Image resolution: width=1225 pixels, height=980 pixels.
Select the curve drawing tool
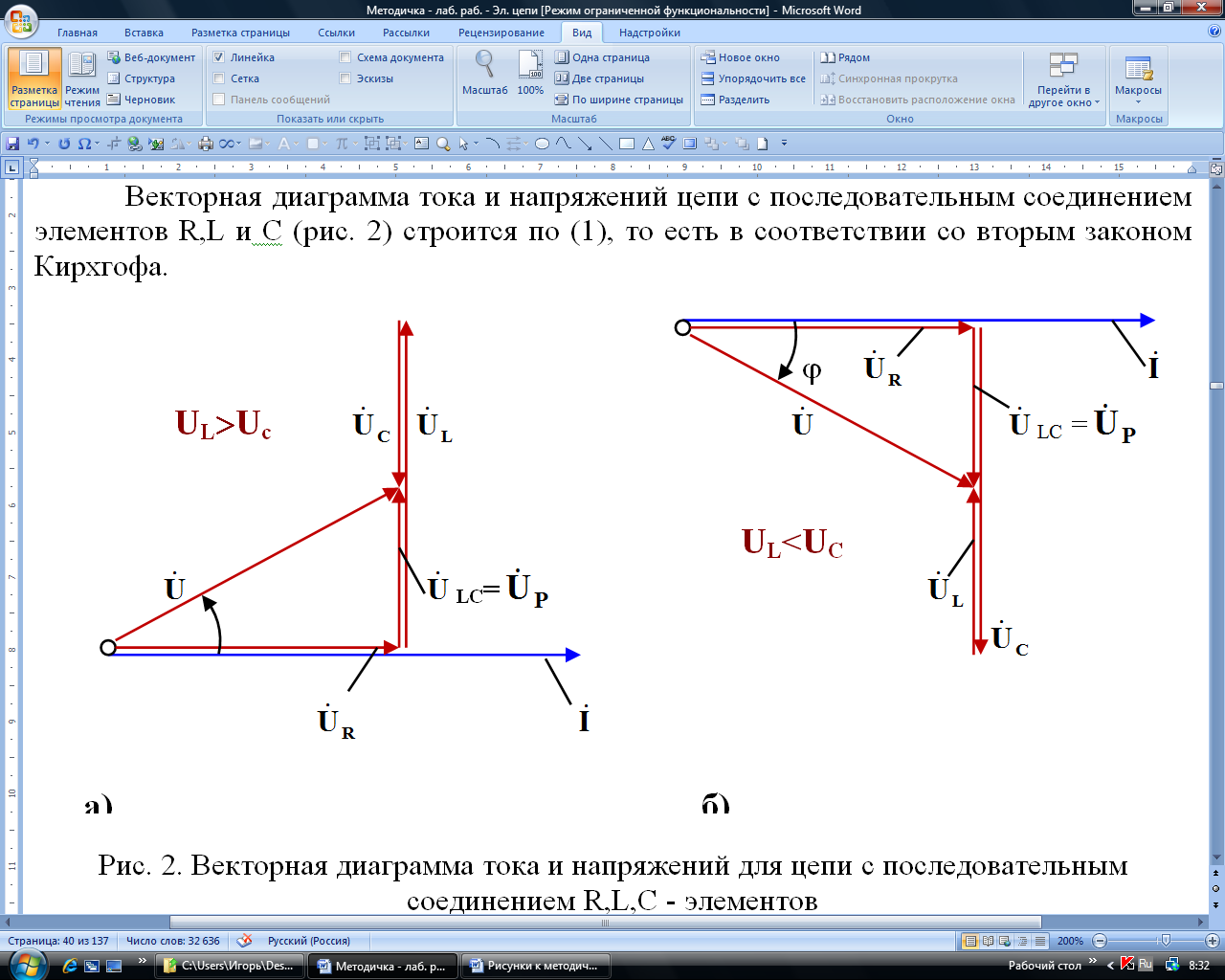[564, 144]
